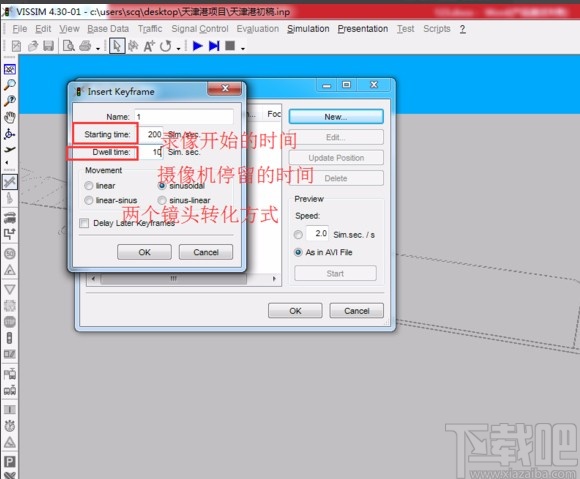
Task: Click the show entire network icon
Action: click(10, 69)
